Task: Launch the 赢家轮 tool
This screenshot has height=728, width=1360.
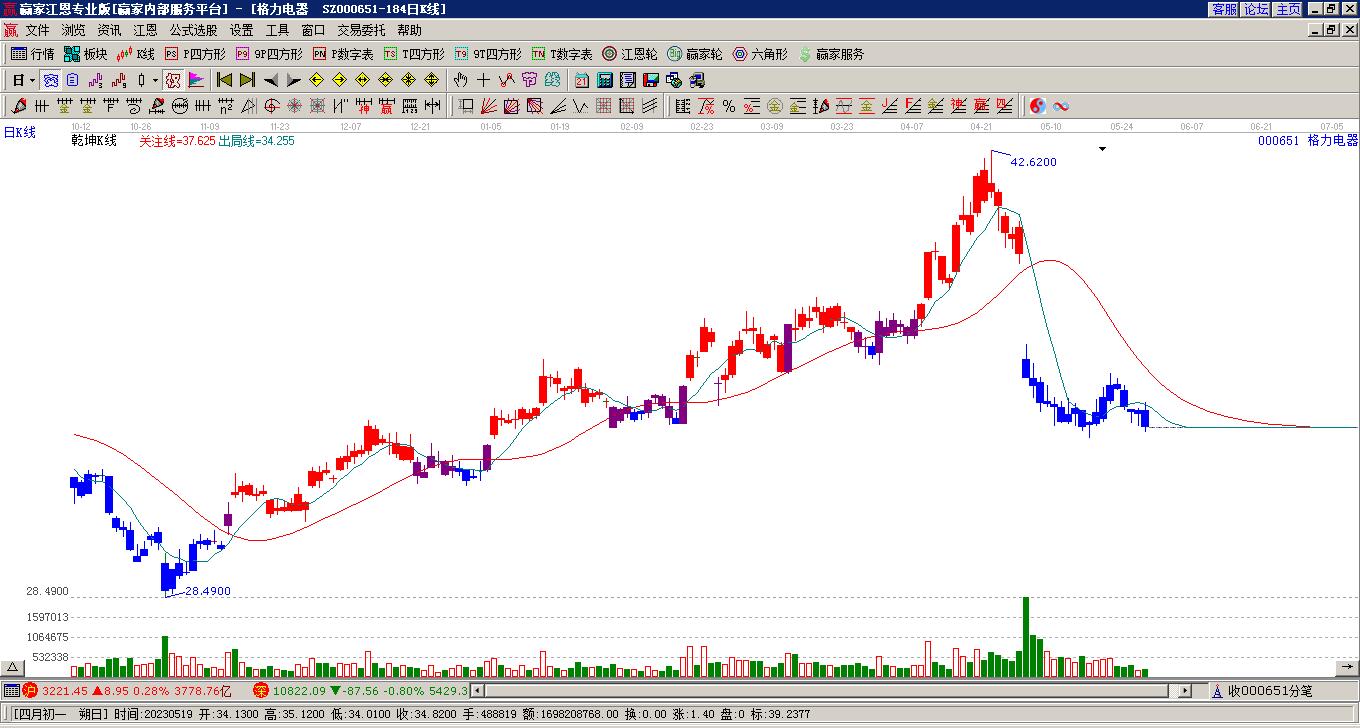Action: point(694,54)
